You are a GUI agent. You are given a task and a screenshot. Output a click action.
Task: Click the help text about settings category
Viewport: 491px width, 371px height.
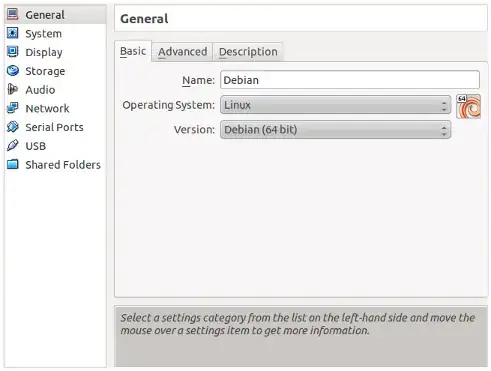(298, 324)
